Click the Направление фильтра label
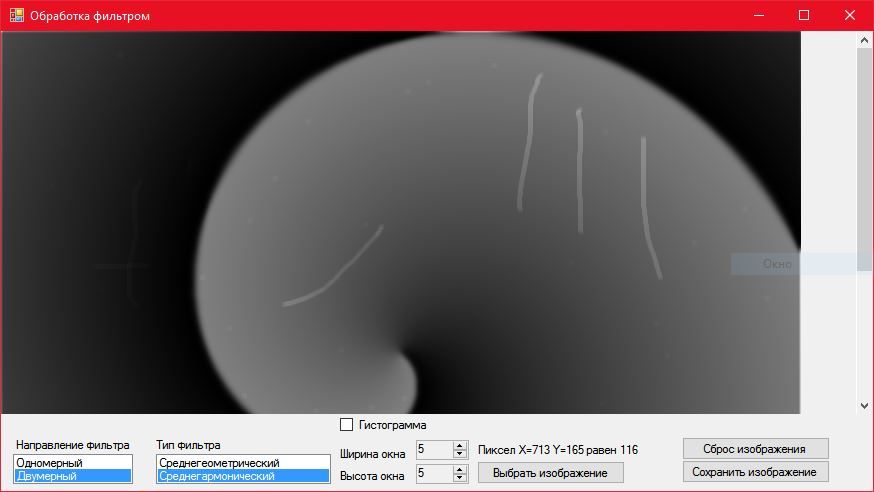 72,445
